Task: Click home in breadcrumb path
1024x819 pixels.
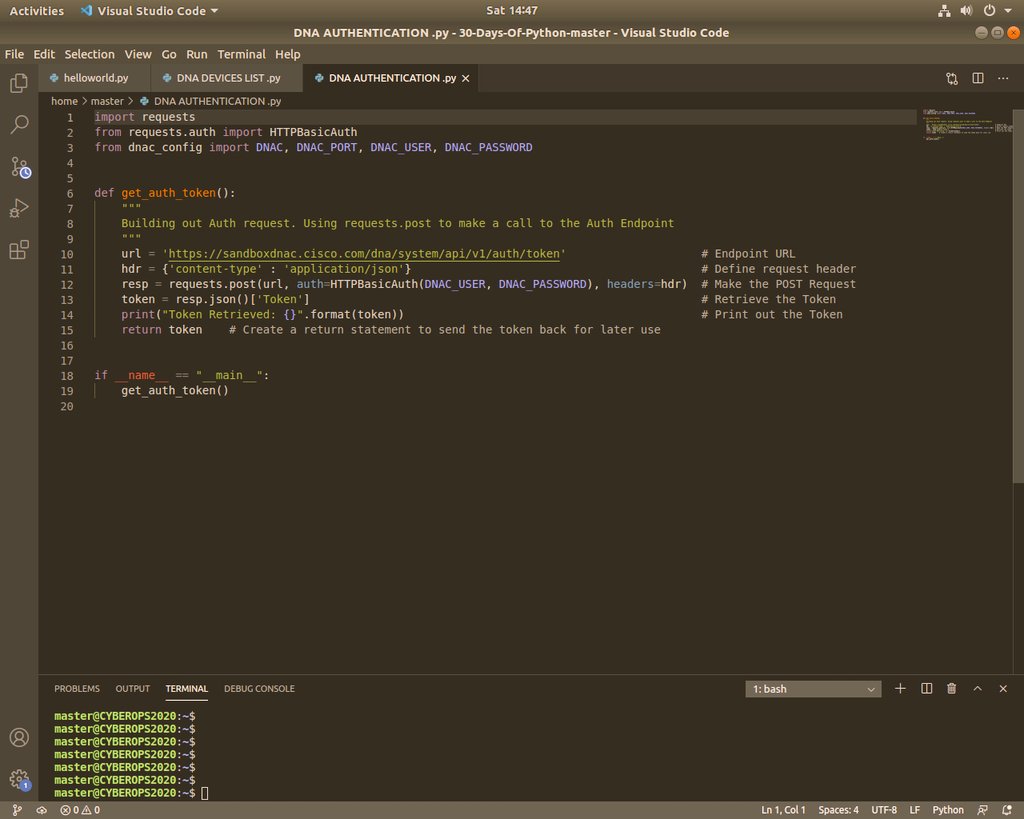Action: [x=64, y=101]
